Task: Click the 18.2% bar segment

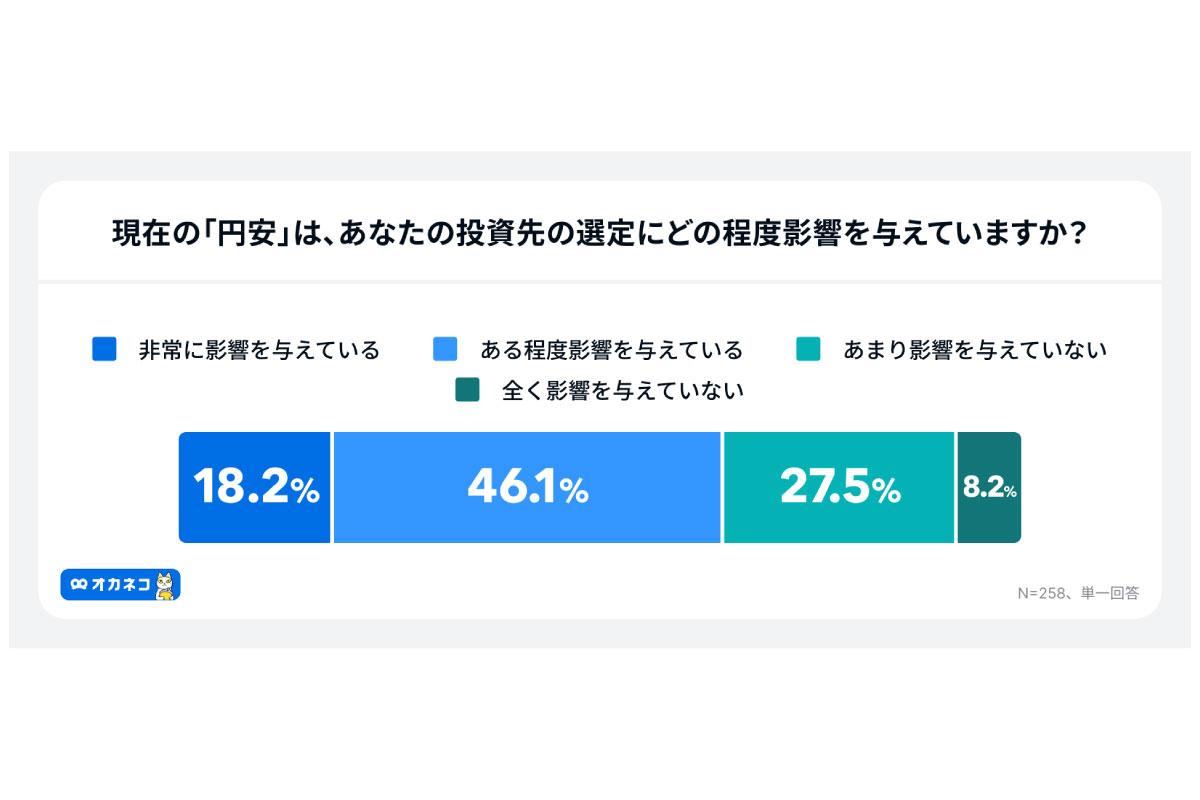Action: (255, 488)
